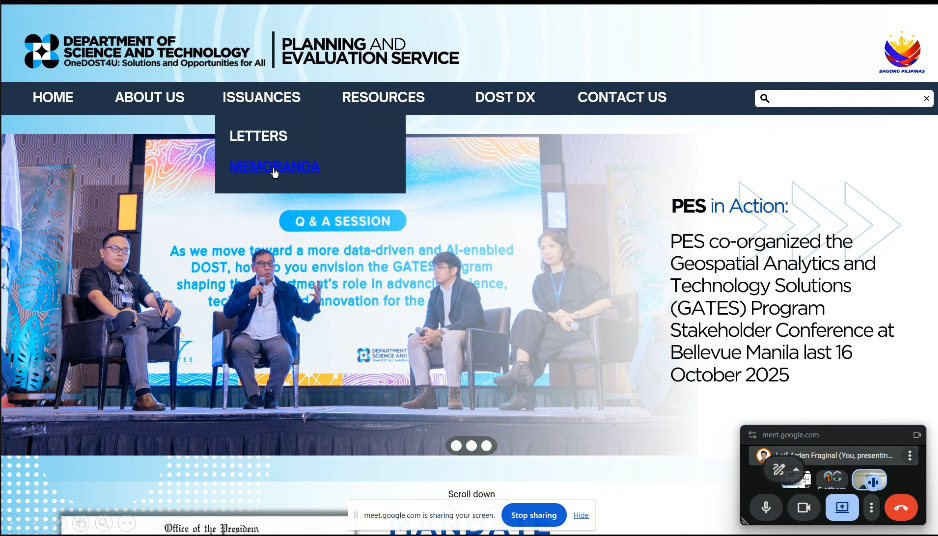Click the 'meet.google.com' text in the widget
This screenshot has width=938, height=536.
click(791, 435)
